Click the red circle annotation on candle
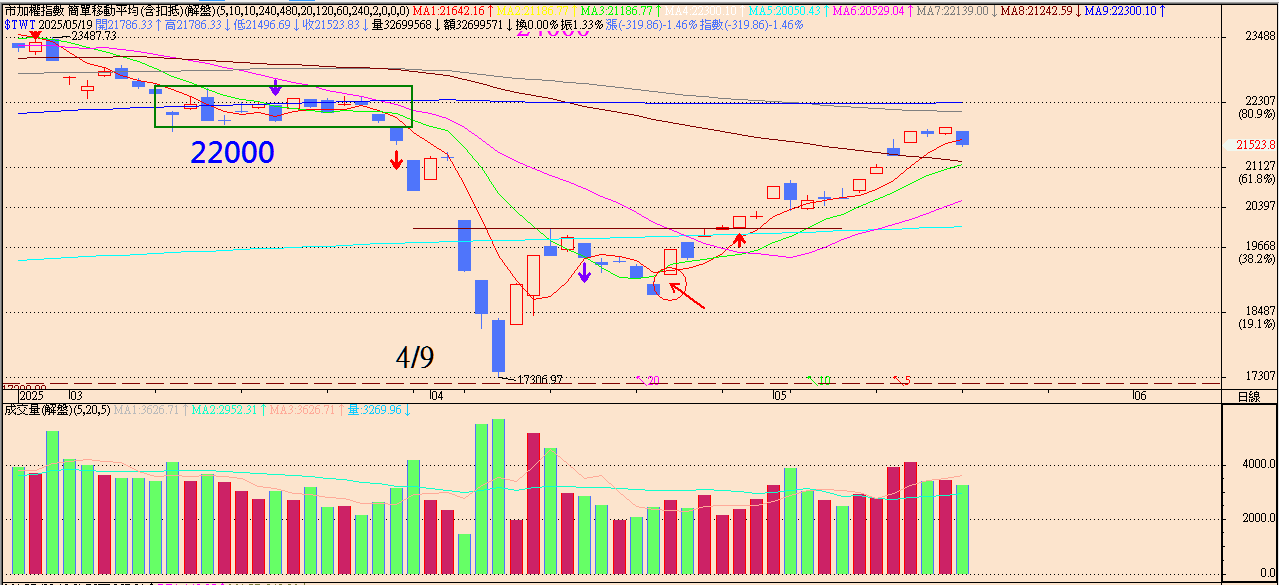The image size is (1279, 585). (x=676, y=288)
